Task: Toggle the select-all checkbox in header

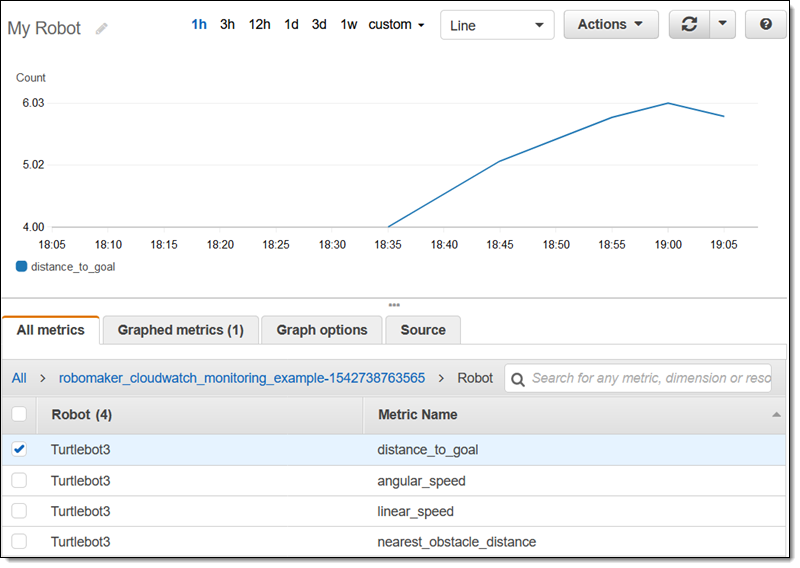Action: coord(19,414)
